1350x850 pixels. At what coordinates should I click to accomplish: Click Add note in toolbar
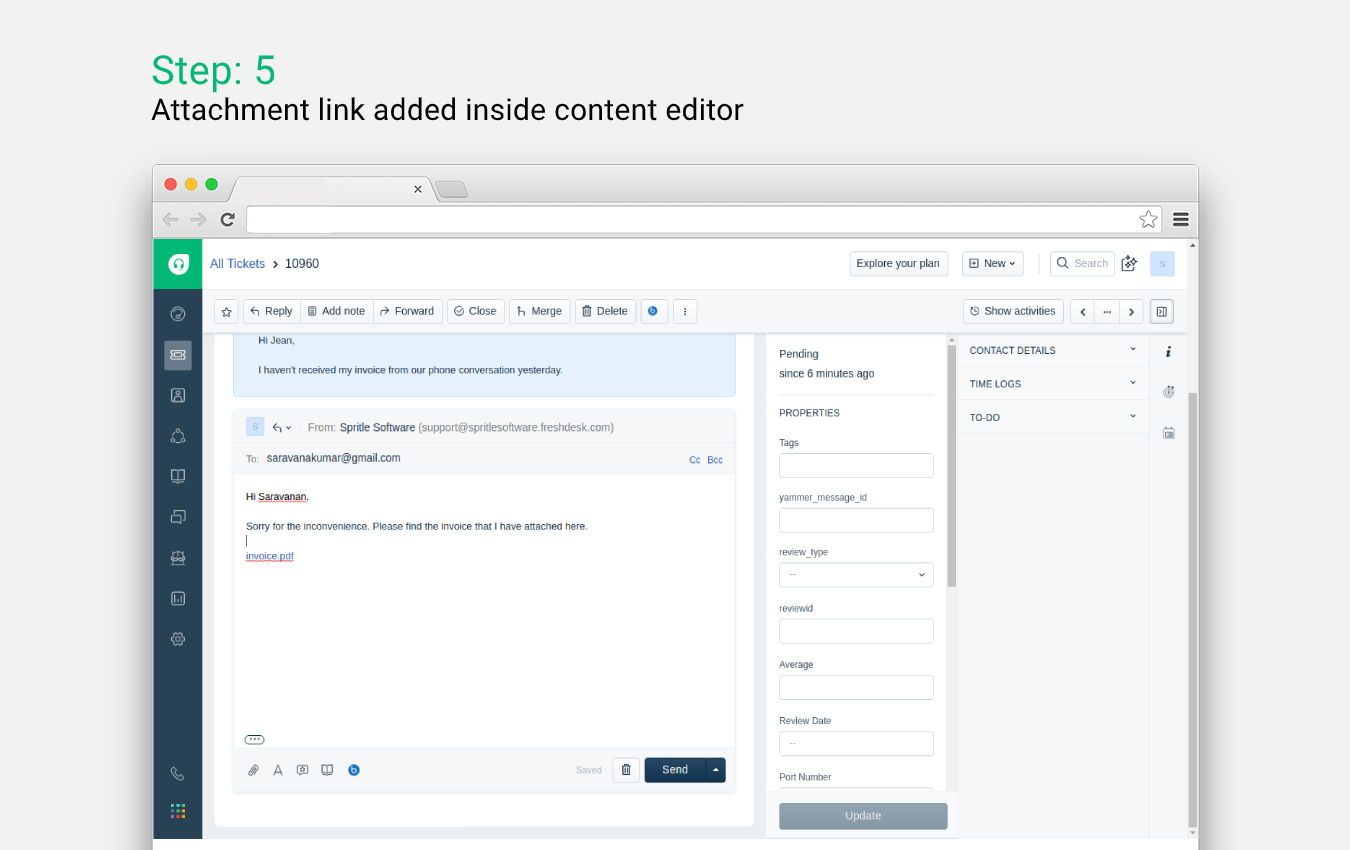[336, 312]
